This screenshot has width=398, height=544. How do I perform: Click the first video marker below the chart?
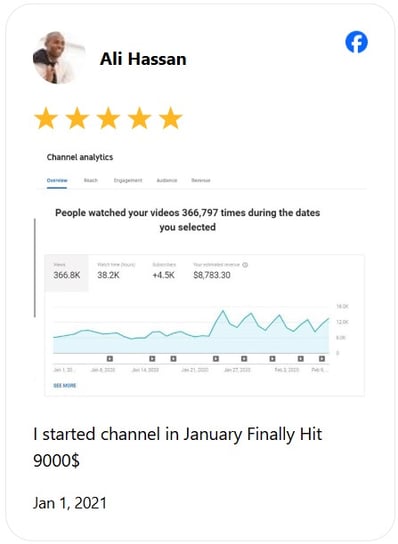[x=110, y=358]
